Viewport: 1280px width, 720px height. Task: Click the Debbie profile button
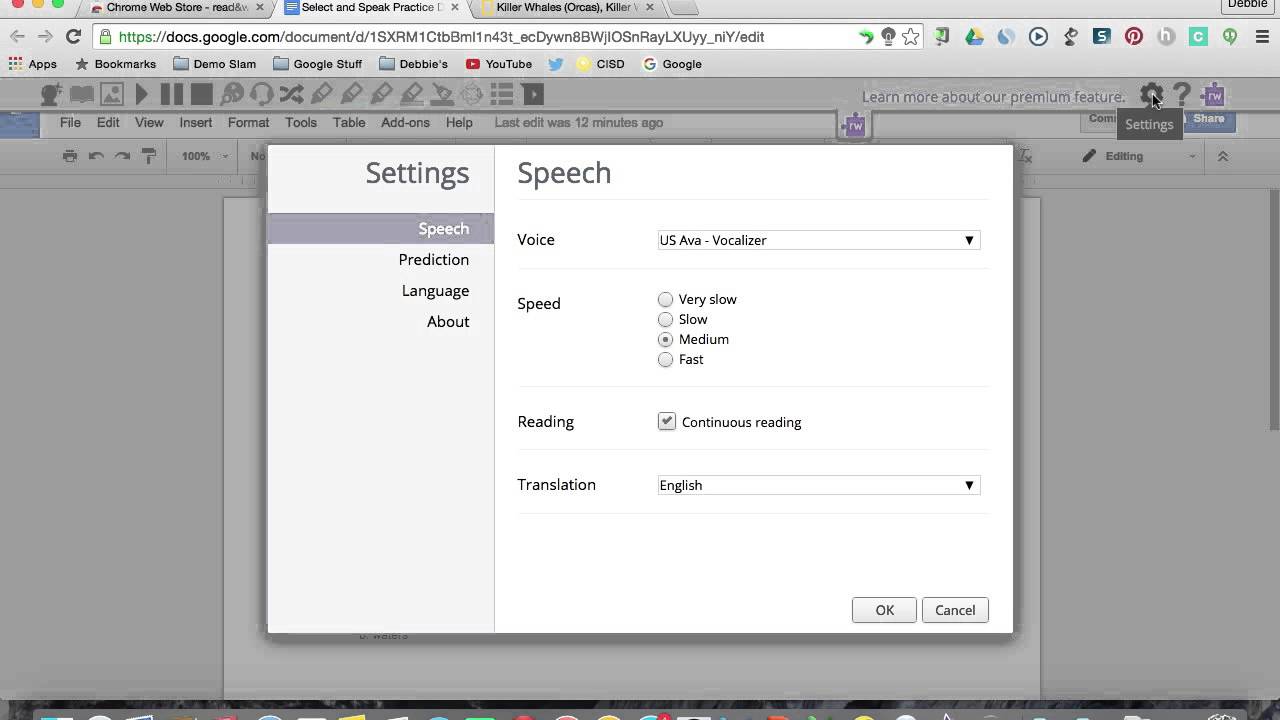pos(1248,5)
